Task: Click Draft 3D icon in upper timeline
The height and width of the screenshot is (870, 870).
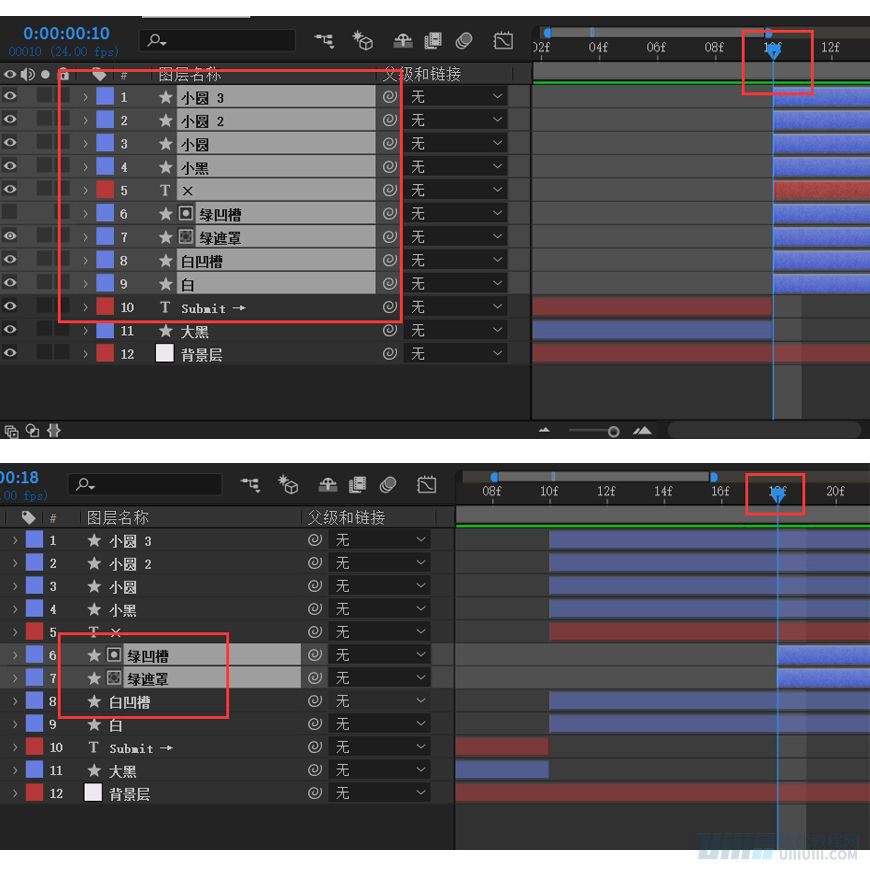Action: coord(362,41)
